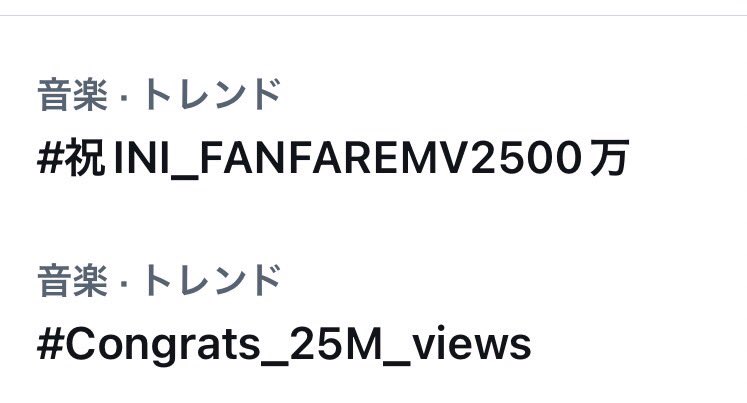Image resolution: width=747 pixels, height=403 pixels.
Task: Select the トレンド word above the Congrats hashtag
Action: [211, 280]
